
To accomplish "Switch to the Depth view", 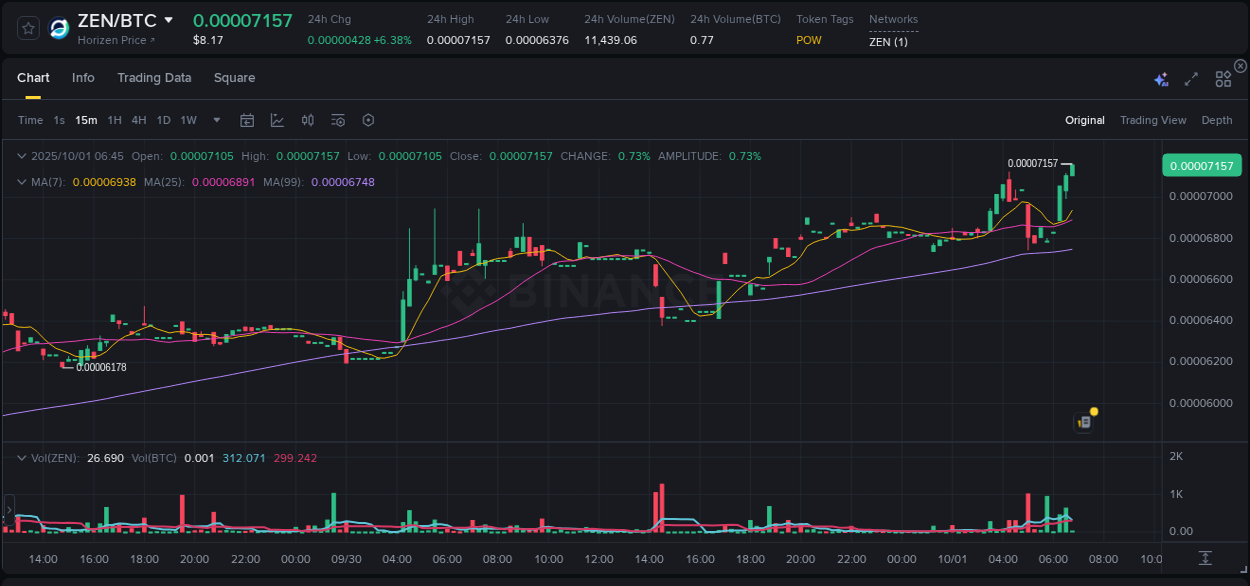I will click(1216, 120).
